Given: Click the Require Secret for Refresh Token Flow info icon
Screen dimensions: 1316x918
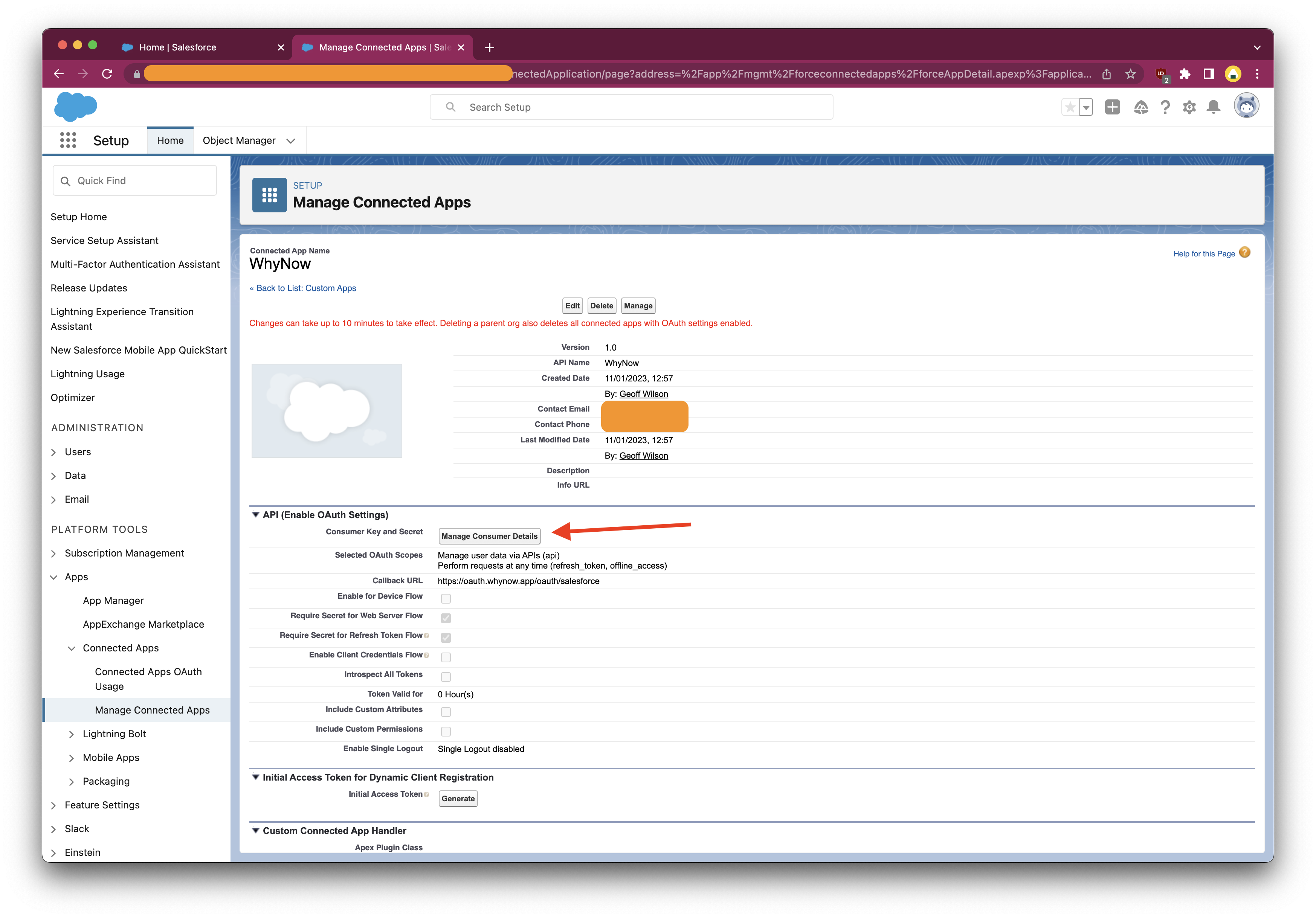Looking at the screenshot, I should 426,636.
